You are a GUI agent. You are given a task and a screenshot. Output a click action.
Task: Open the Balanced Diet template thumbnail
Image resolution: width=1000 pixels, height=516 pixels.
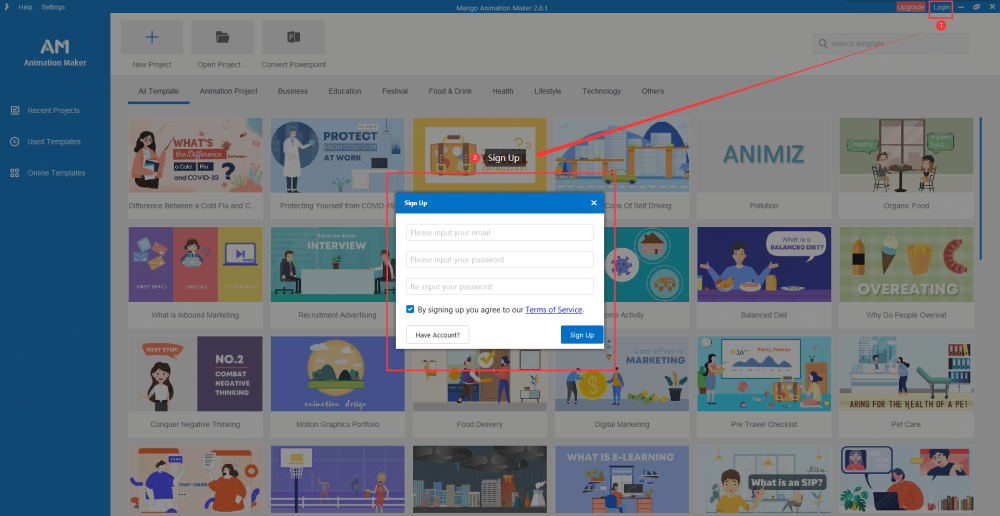click(x=763, y=265)
